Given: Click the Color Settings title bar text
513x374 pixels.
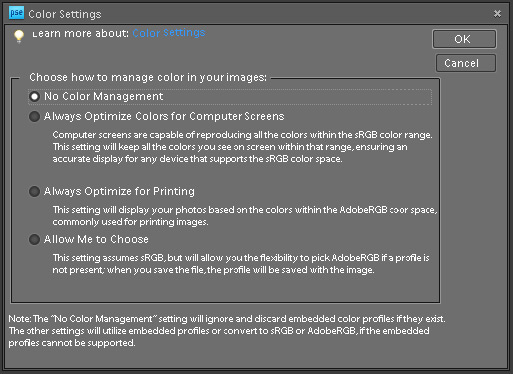Looking at the screenshot, I should 65,14.
